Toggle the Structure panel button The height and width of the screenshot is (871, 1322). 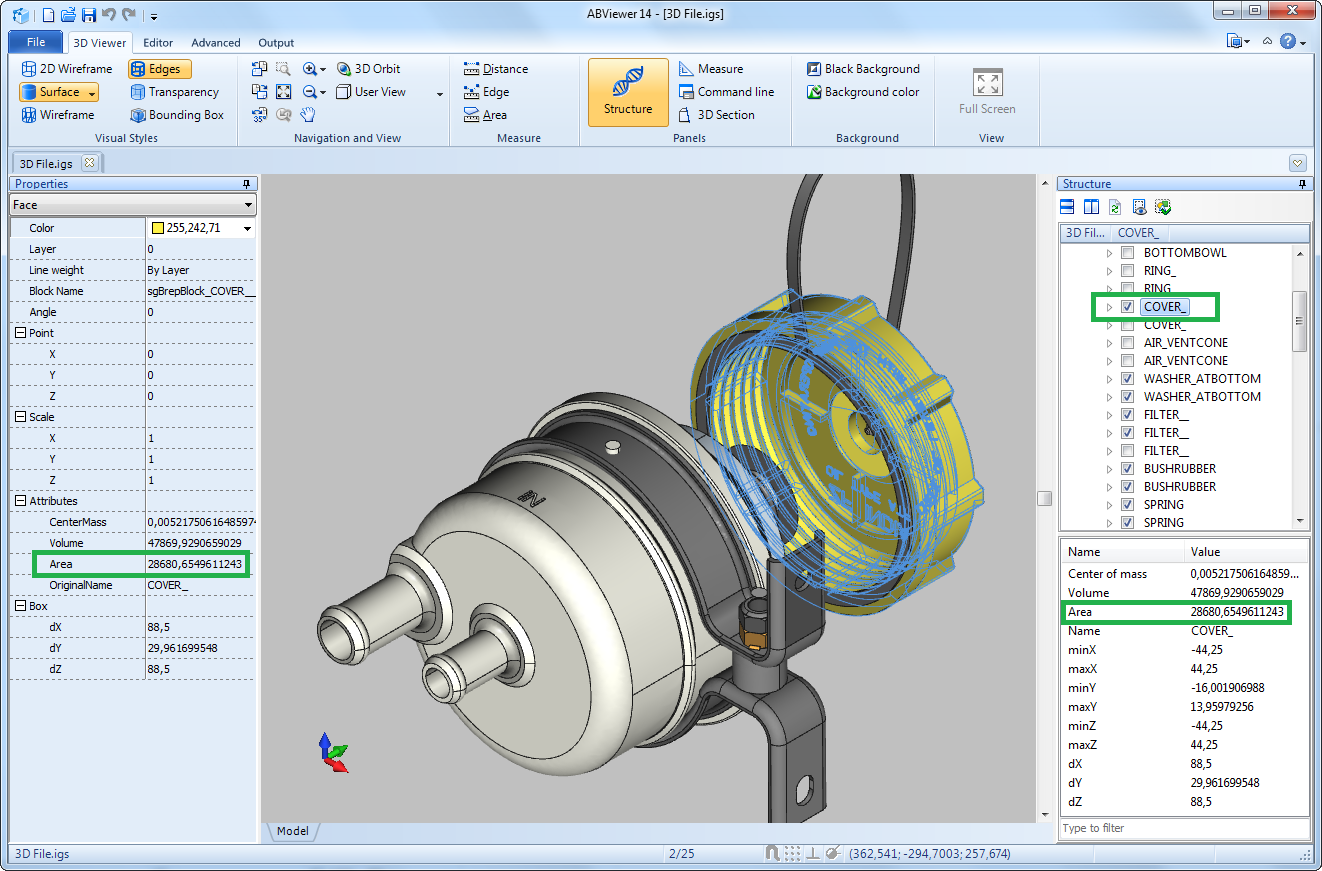[628, 91]
